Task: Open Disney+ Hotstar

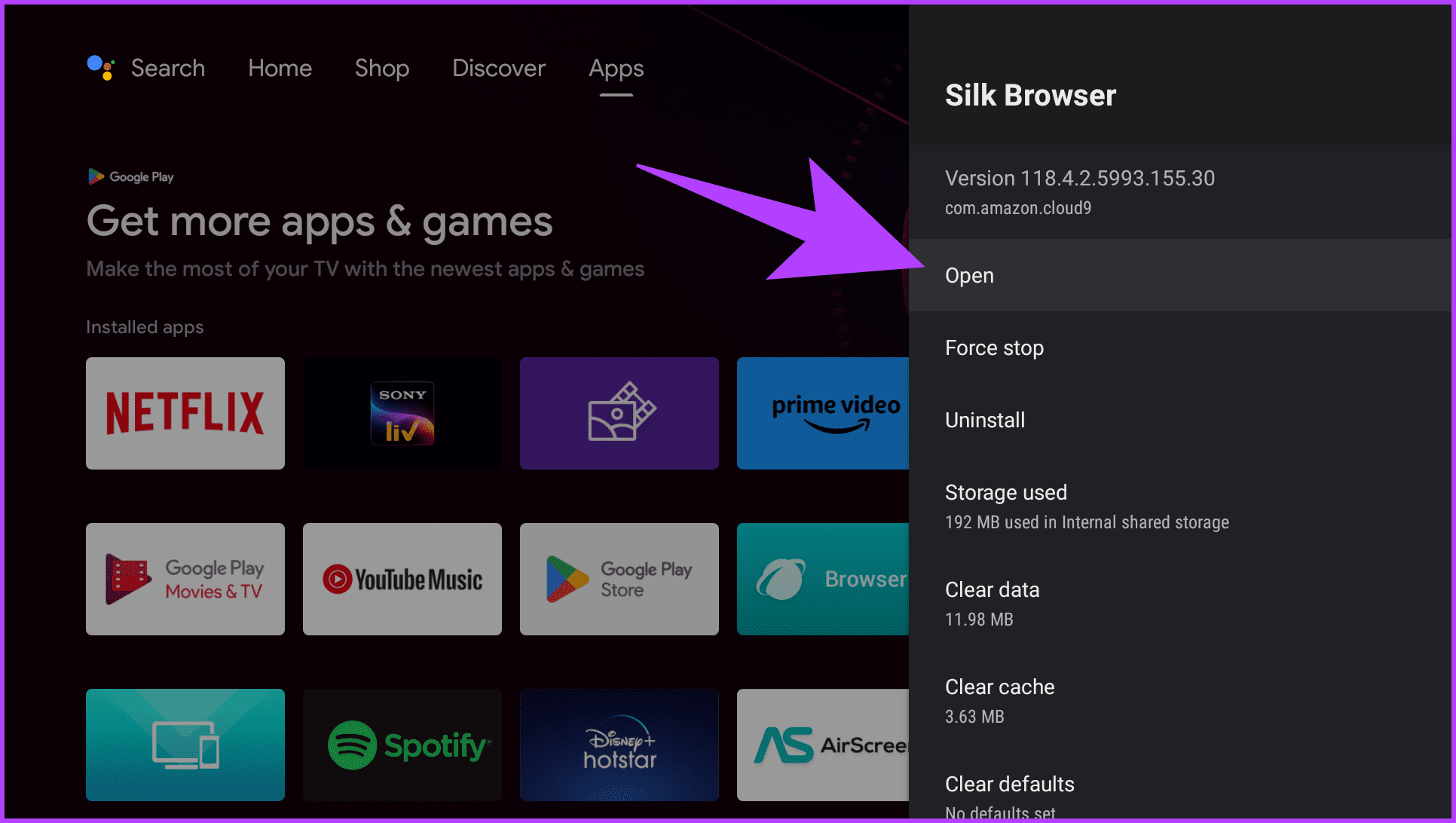Action: coord(619,745)
